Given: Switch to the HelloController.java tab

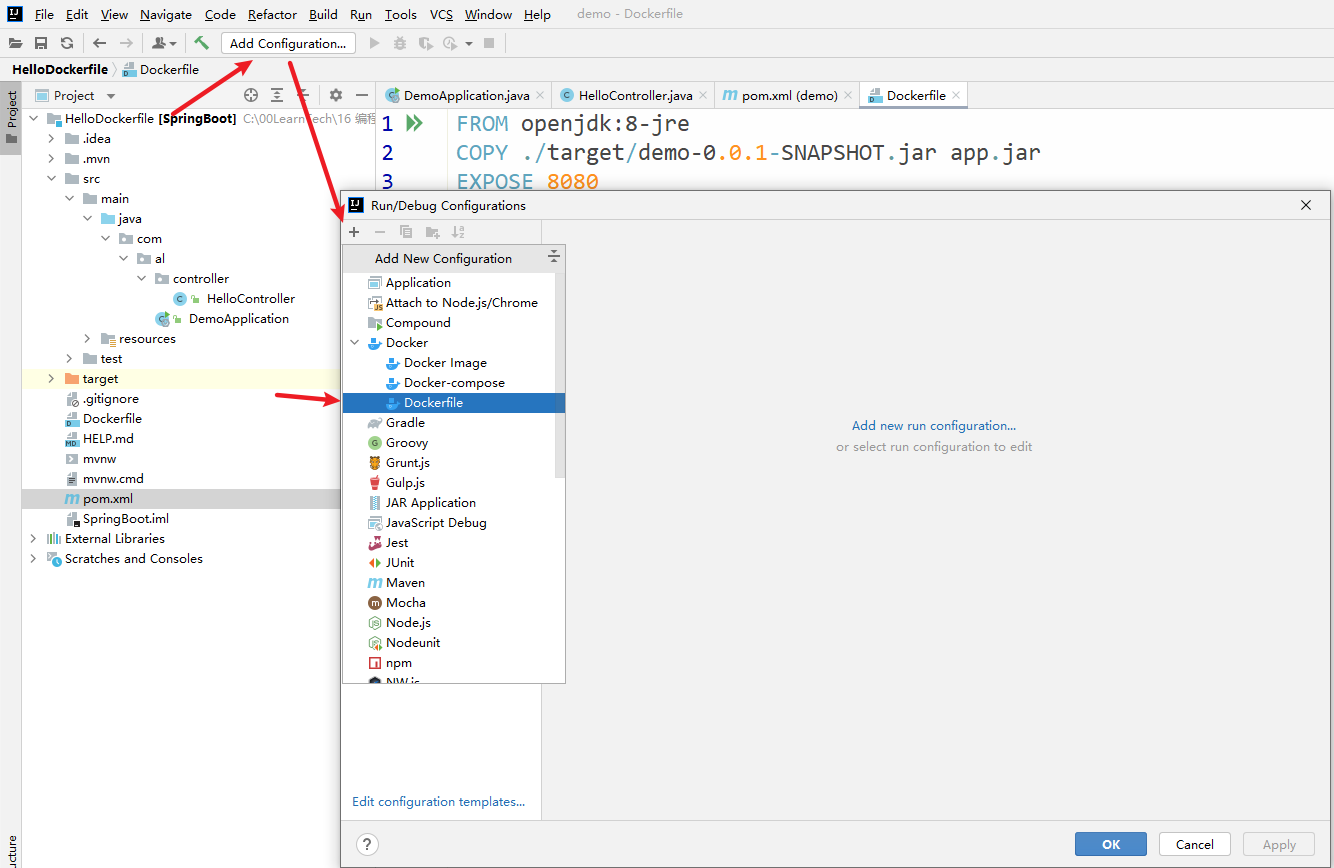Looking at the screenshot, I should (626, 95).
